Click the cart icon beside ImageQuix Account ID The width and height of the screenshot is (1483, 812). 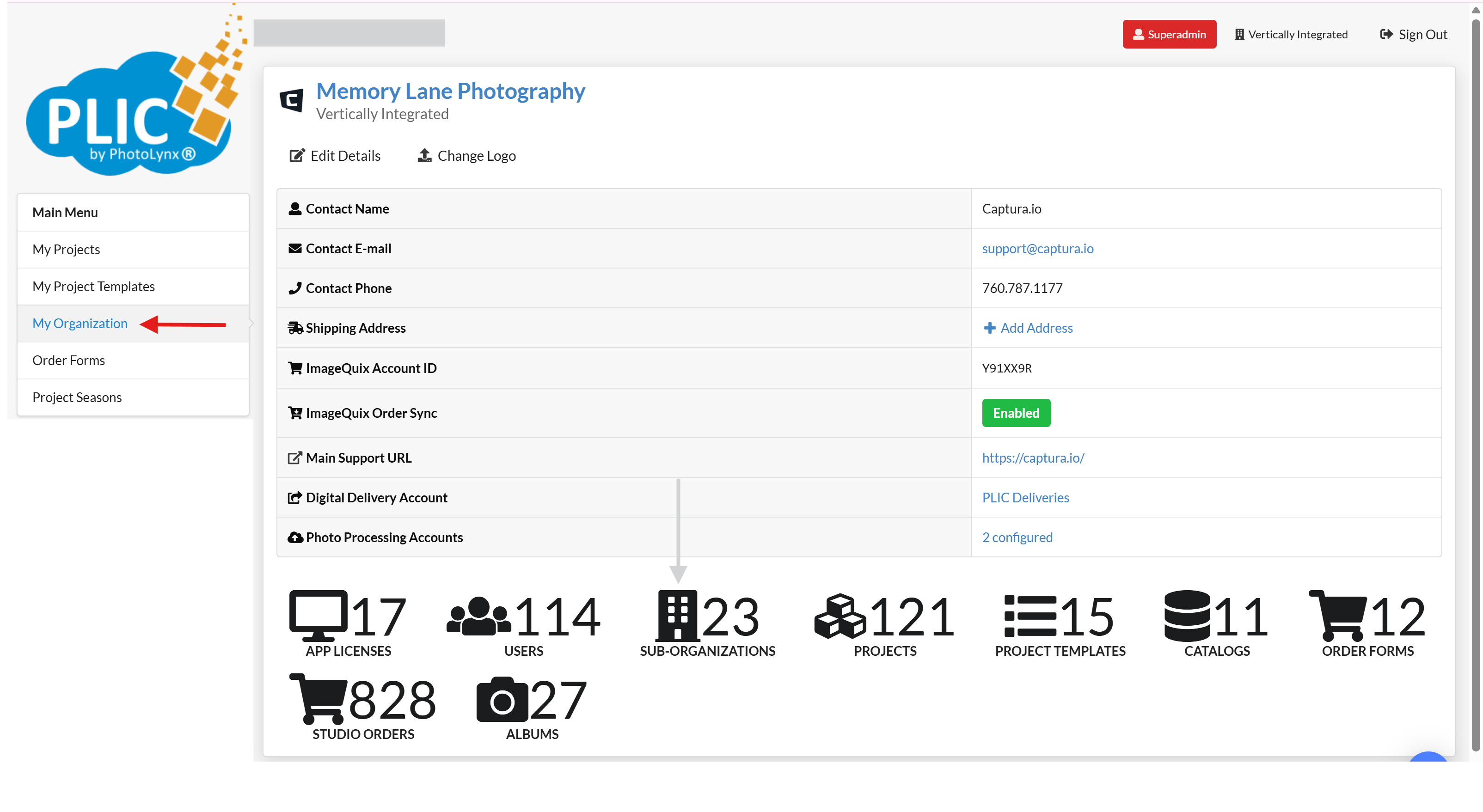coord(295,368)
